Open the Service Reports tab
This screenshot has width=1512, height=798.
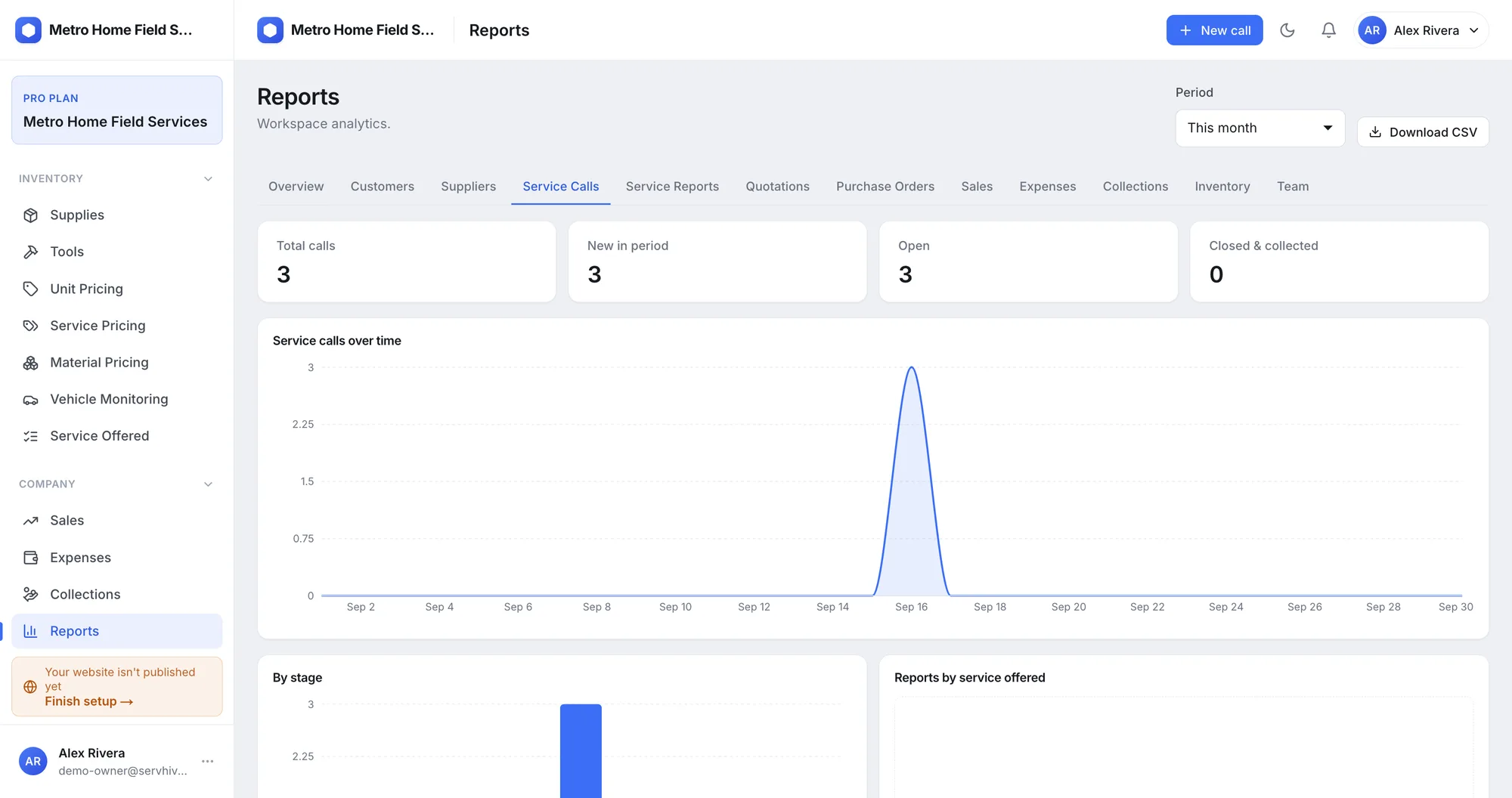(x=672, y=187)
